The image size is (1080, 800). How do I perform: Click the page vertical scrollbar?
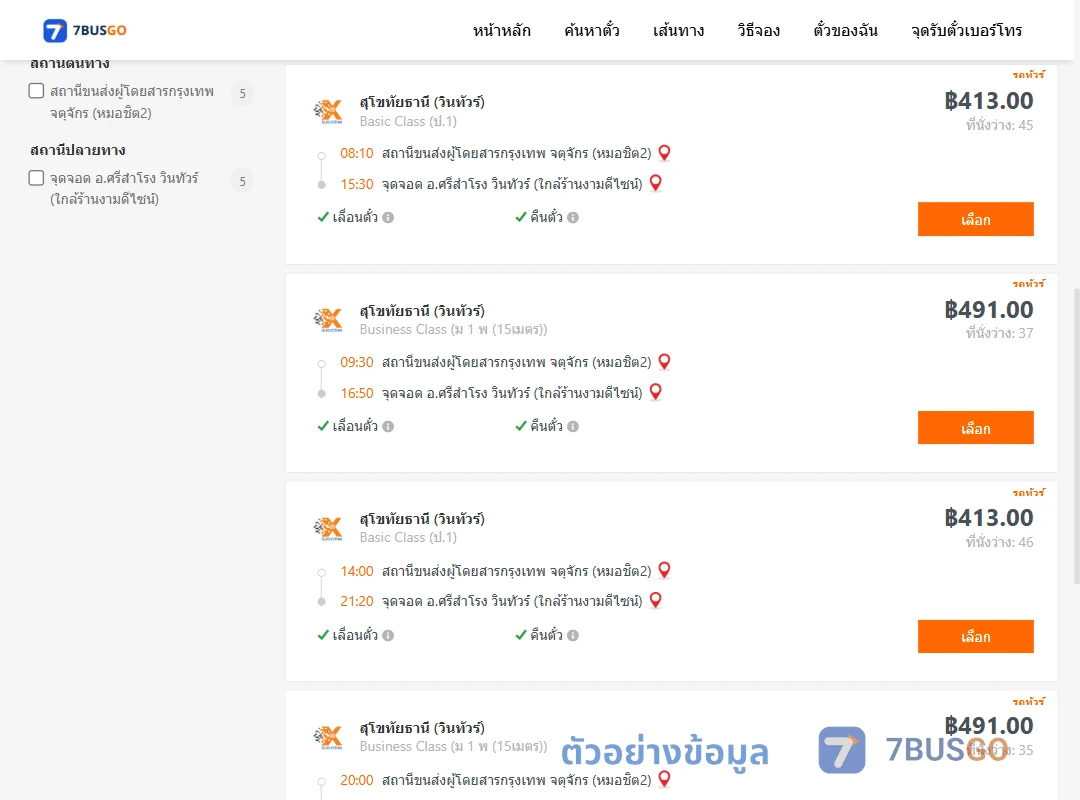1077,436
